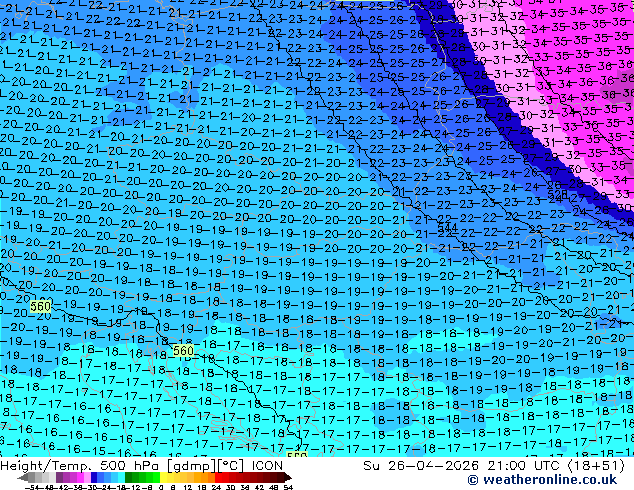This screenshot has width=634, height=490.
Task: Pick the cyan -18 swatch on scale
Action: point(121,478)
